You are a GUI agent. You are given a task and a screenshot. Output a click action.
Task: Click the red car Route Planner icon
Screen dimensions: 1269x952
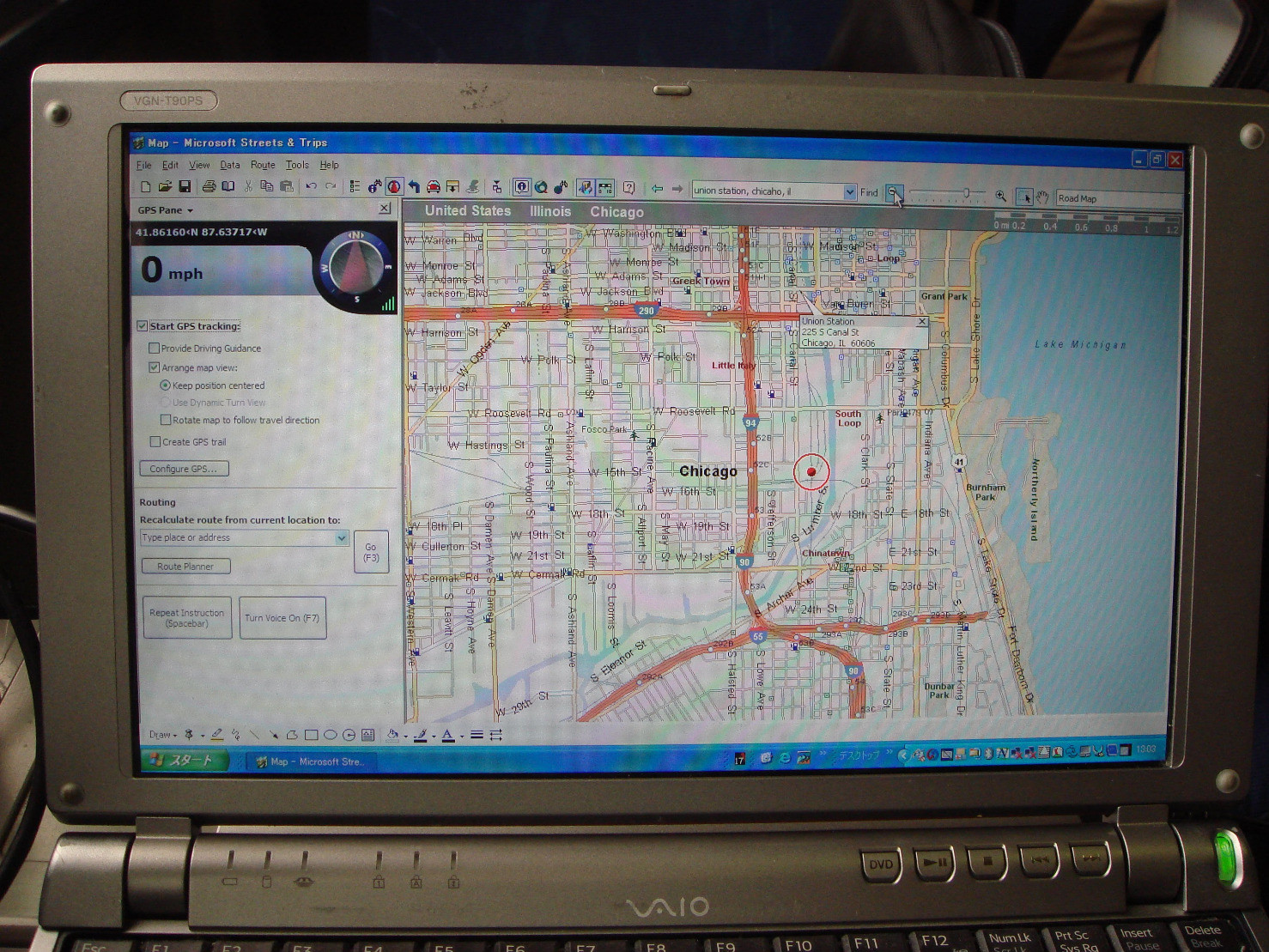434,186
